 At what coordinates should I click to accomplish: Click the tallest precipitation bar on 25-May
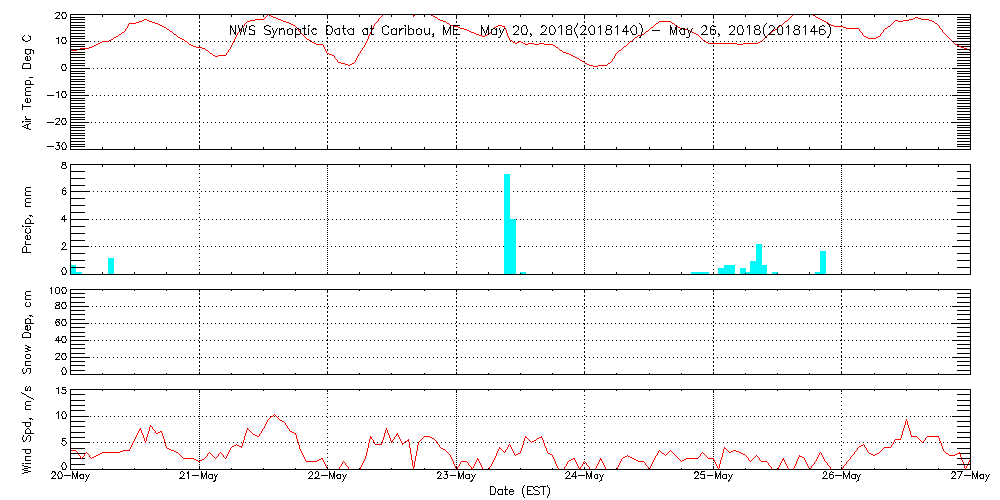point(759,259)
